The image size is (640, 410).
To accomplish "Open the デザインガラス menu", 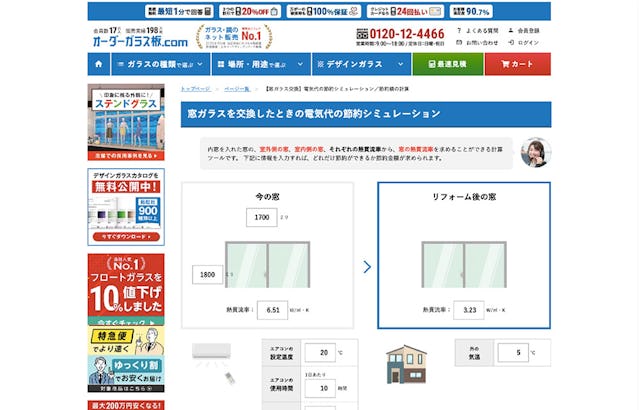I will pyautogui.click(x=361, y=64).
